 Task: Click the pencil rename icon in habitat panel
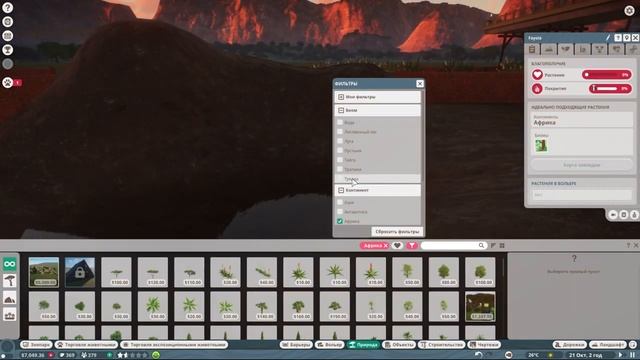608,38
